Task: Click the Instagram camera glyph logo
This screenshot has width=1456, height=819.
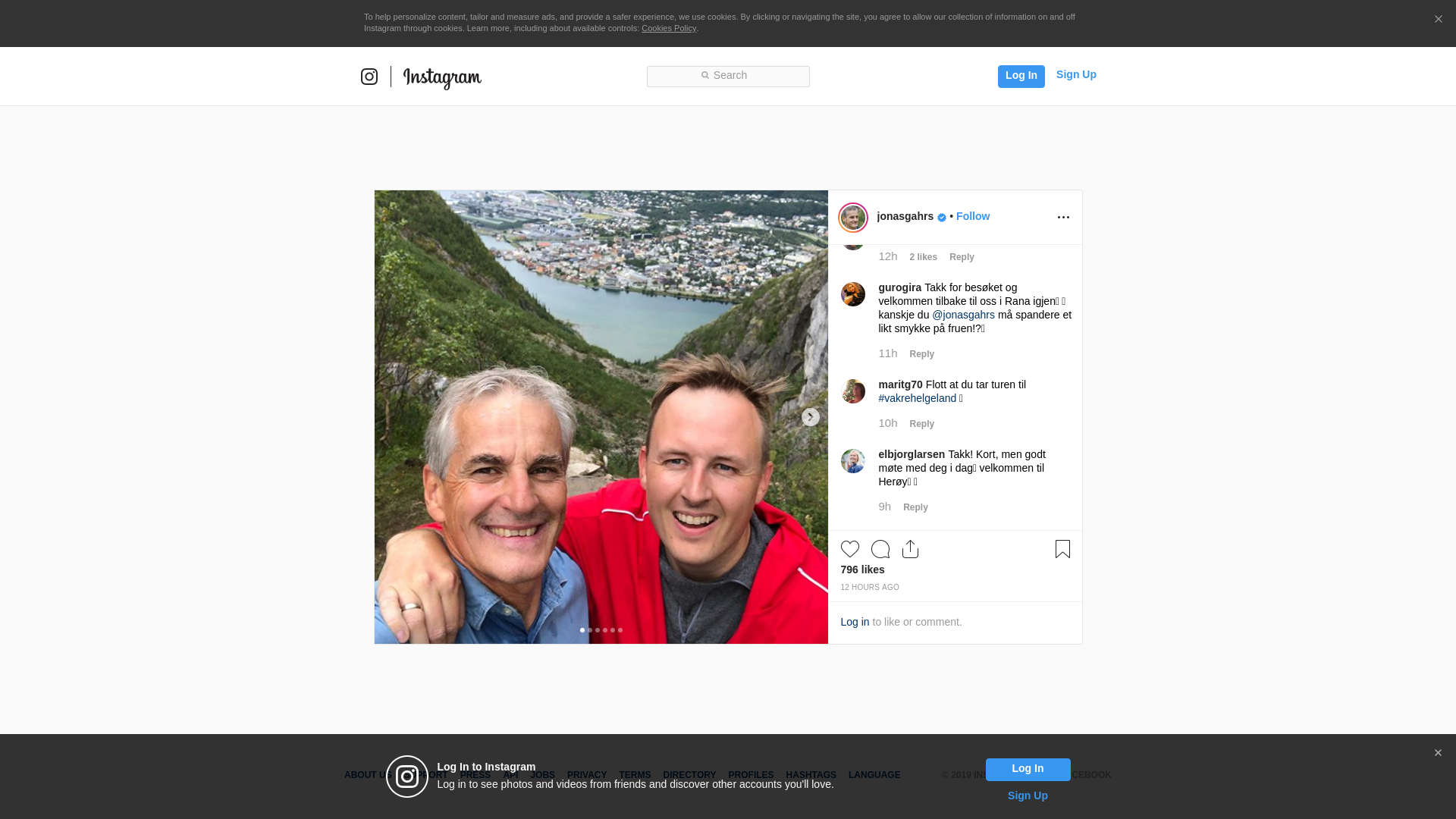Action: point(369,77)
